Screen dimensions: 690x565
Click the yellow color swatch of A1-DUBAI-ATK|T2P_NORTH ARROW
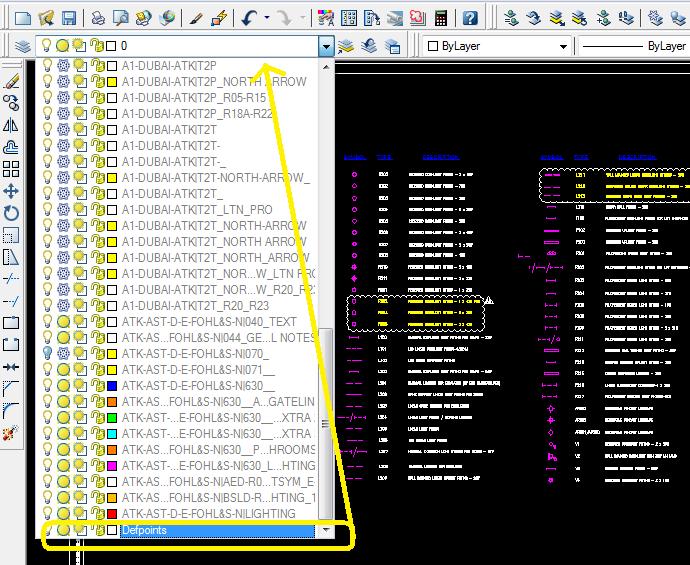coord(112,82)
